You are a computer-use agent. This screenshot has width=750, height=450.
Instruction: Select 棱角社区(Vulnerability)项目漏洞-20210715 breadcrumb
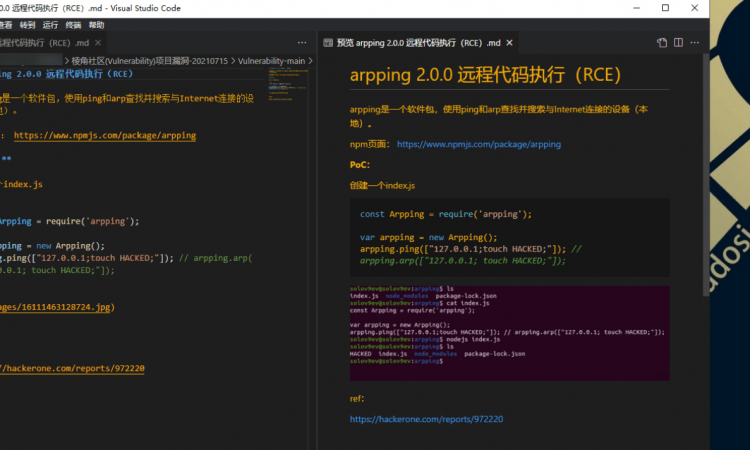150,61
